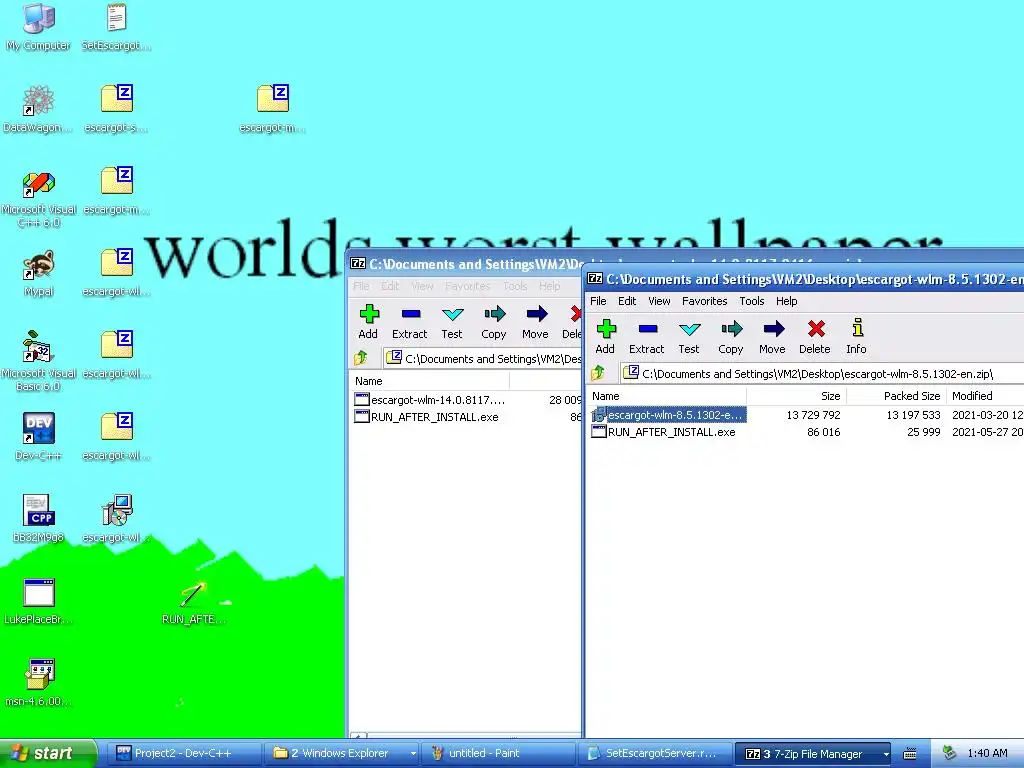Click the 1:40 AM clock

click(987, 753)
